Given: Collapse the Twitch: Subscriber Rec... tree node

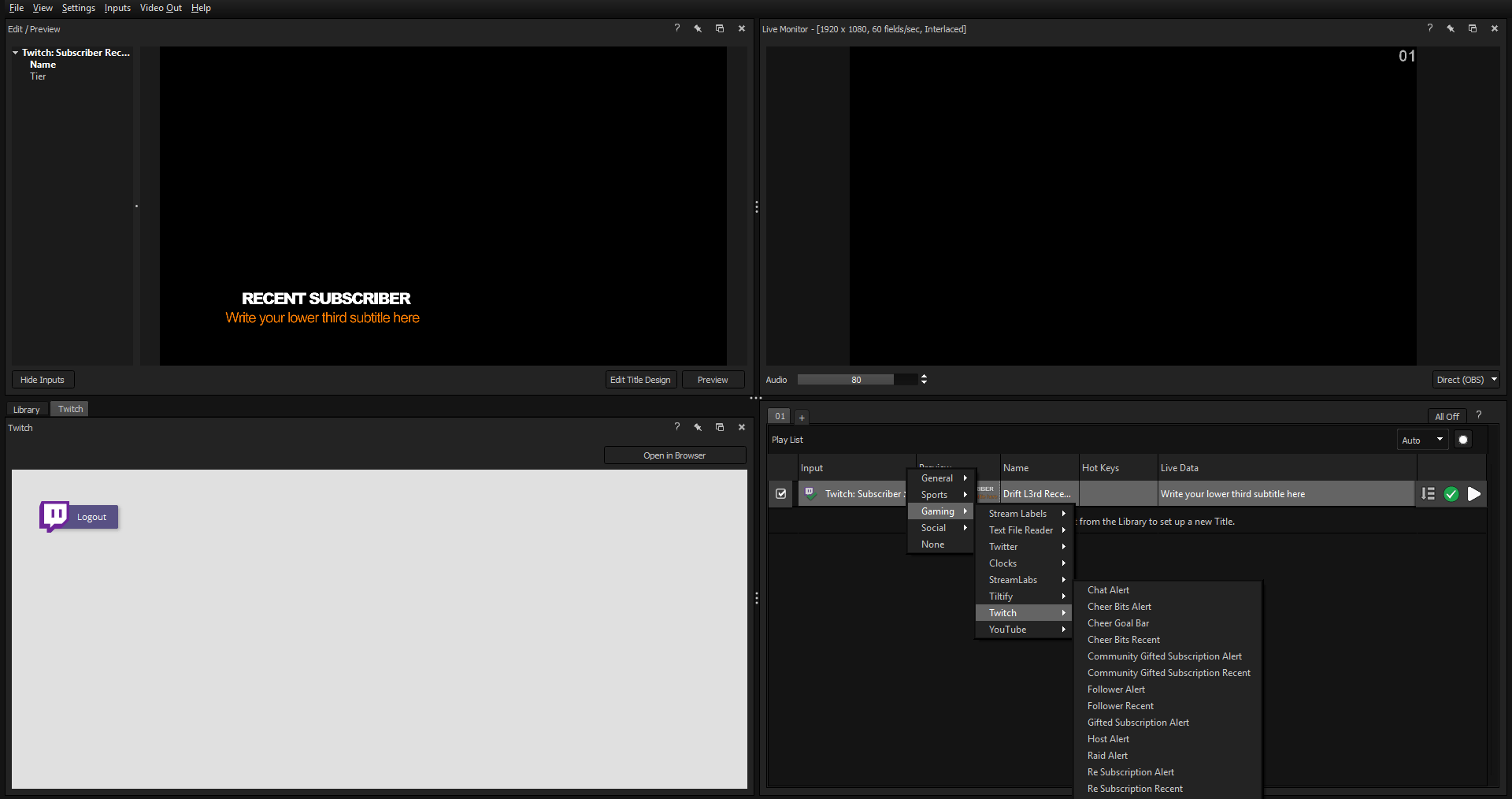Looking at the screenshot, I should (x=15, y=53).
